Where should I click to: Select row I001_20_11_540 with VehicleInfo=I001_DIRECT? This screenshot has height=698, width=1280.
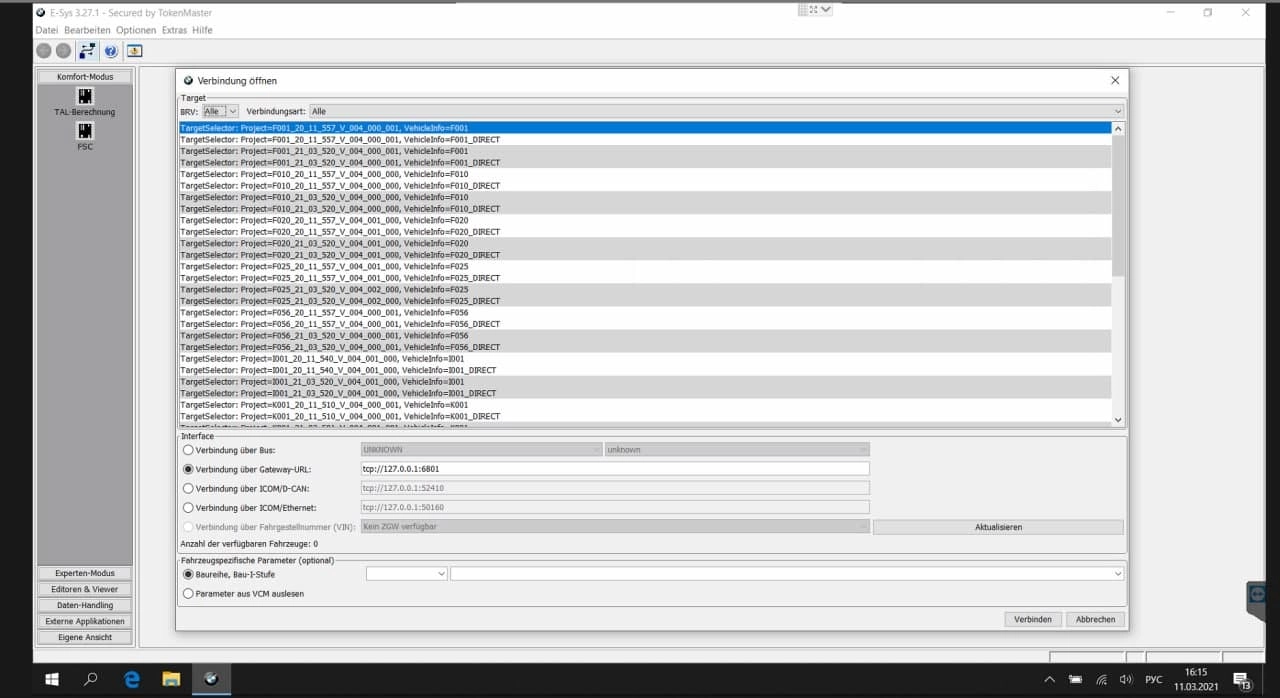[x=645, y=370]
